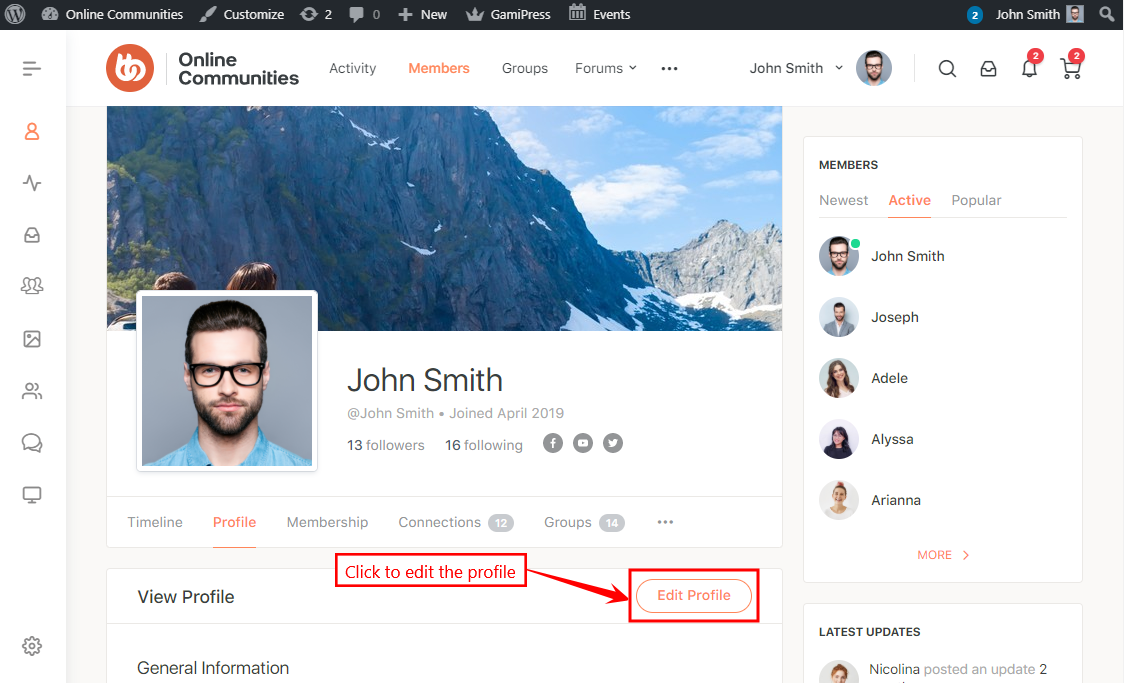View the shopping cart with 2 items
Viewport: 1124px width, 683px height.
click(x=1070, y=68)
